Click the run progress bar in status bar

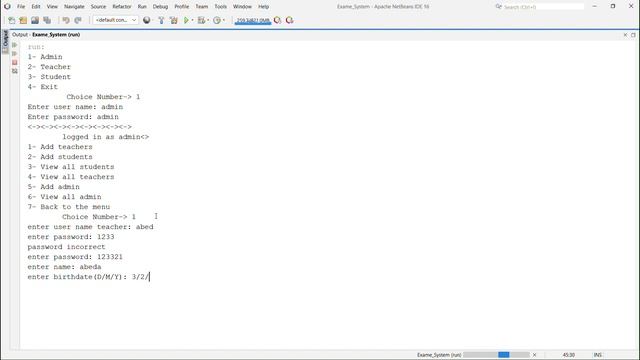click(496, 355)
